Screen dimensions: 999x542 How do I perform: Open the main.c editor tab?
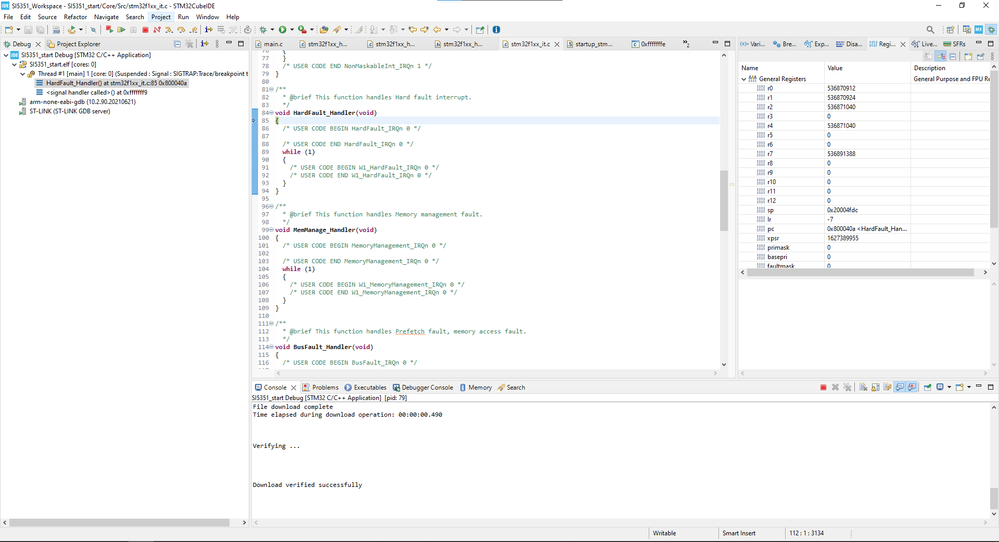[x=273, y=44]
